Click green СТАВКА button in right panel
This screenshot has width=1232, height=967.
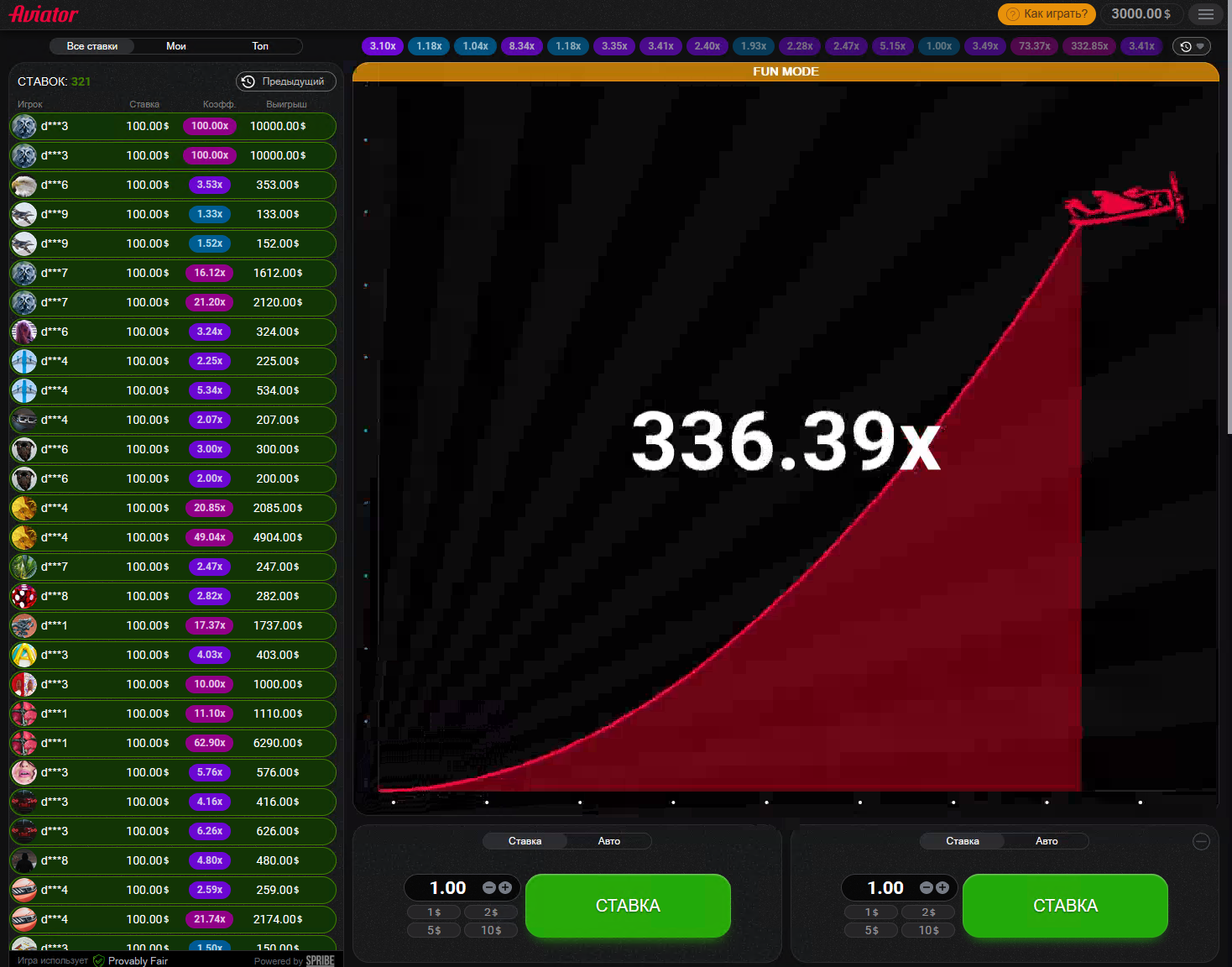(1065, 906)
